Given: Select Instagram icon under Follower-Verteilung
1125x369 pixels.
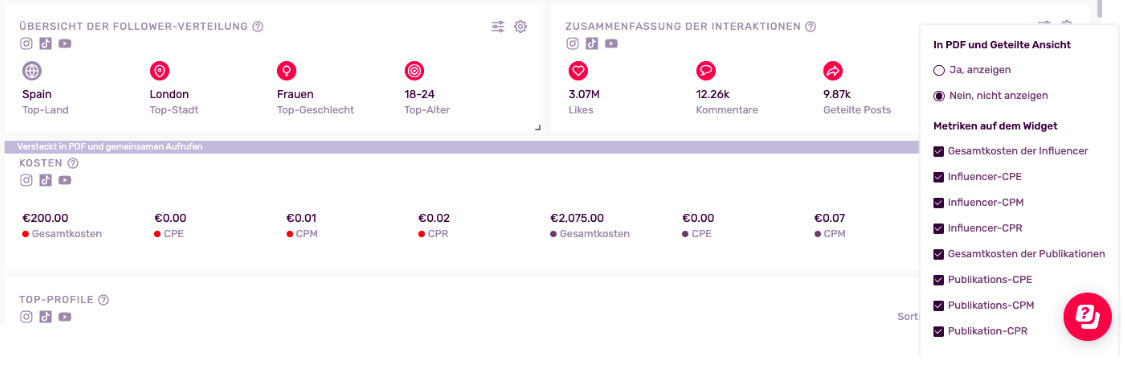Looking at the screenshot, I should pyautogui.click(x=27, y=43).
